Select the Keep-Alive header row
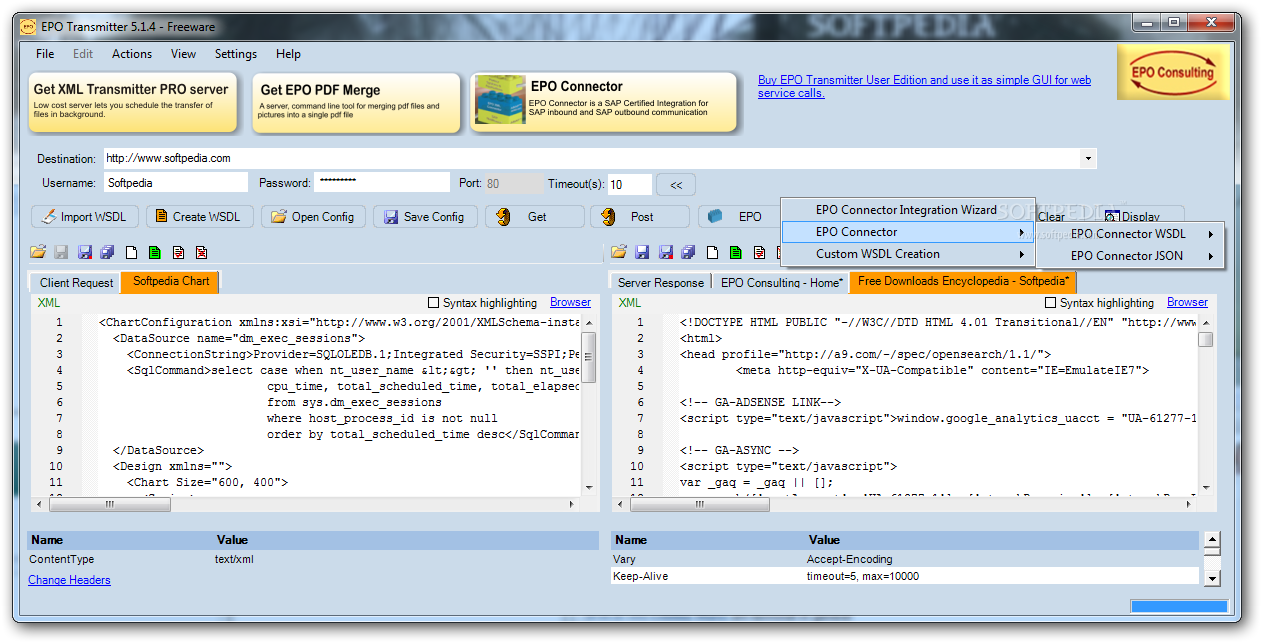The image size is (1262, 643). point(905,576)
